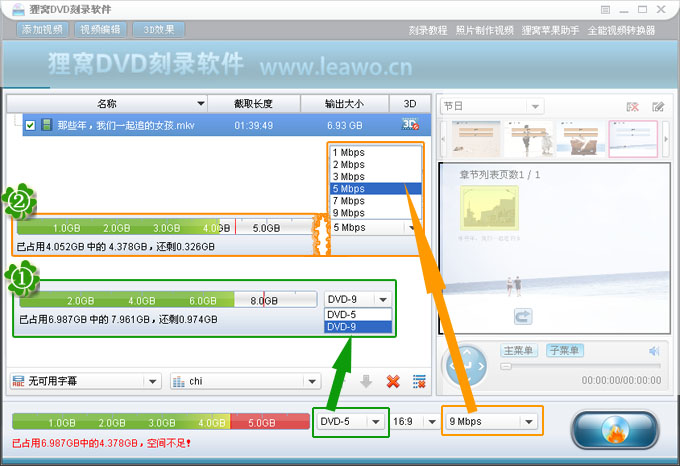Click the red 空间不足 status message
The image size is (680, 466).
point(101,443)
